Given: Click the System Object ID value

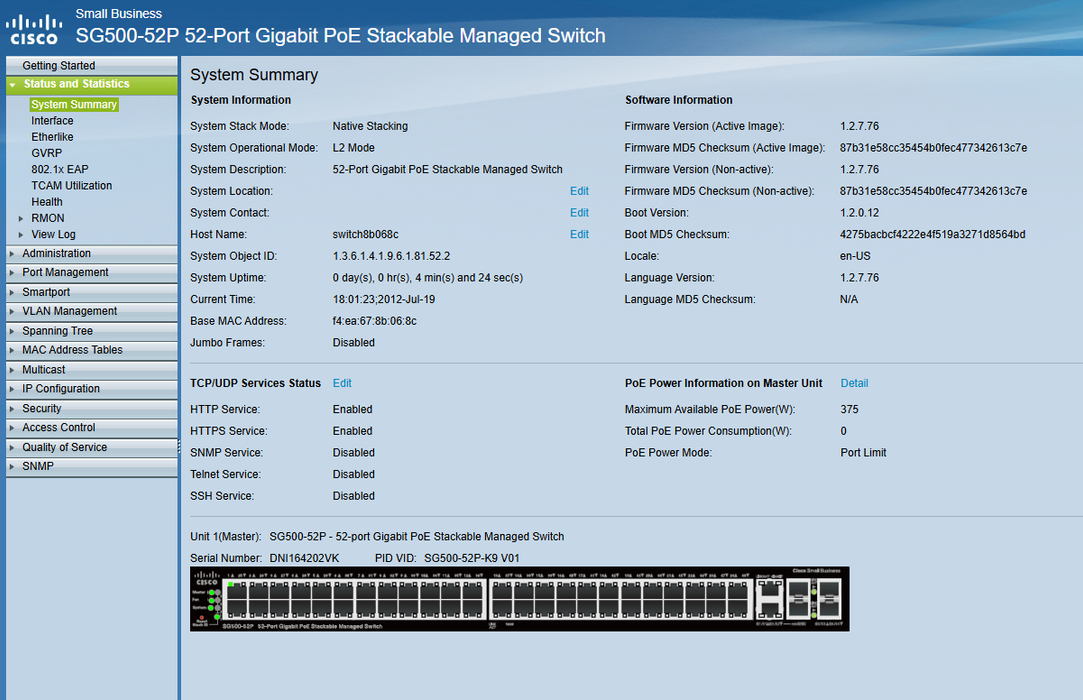Looking at the screenshot, I should [x=391, y=256].
